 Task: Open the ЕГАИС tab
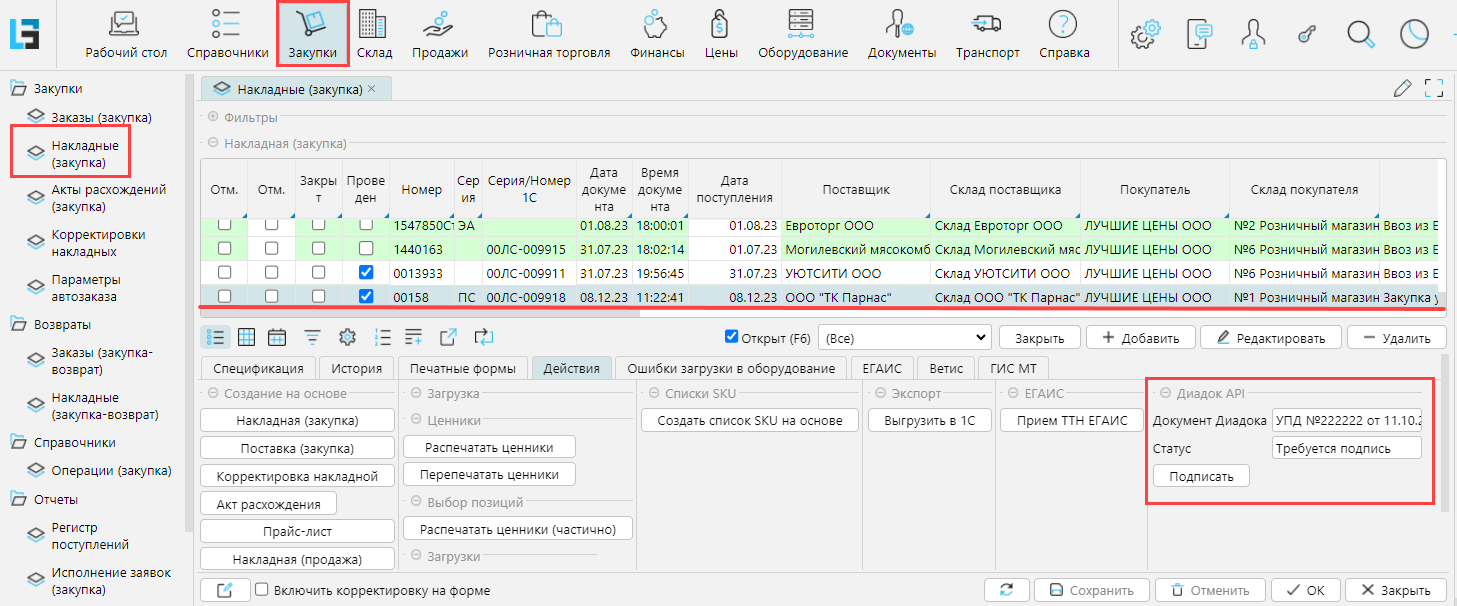point(882,368)
